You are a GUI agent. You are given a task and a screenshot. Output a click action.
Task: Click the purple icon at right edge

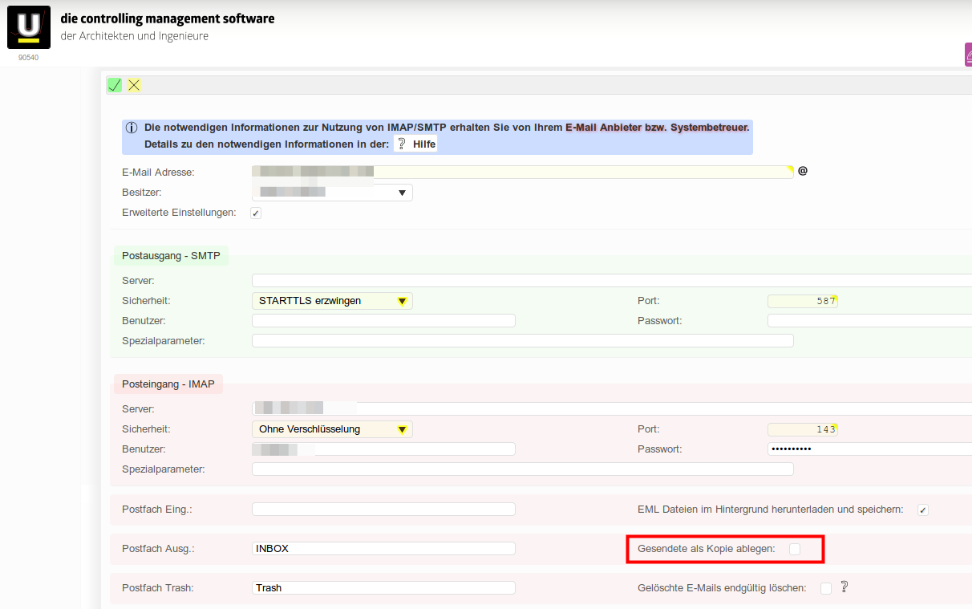(967, 55)
